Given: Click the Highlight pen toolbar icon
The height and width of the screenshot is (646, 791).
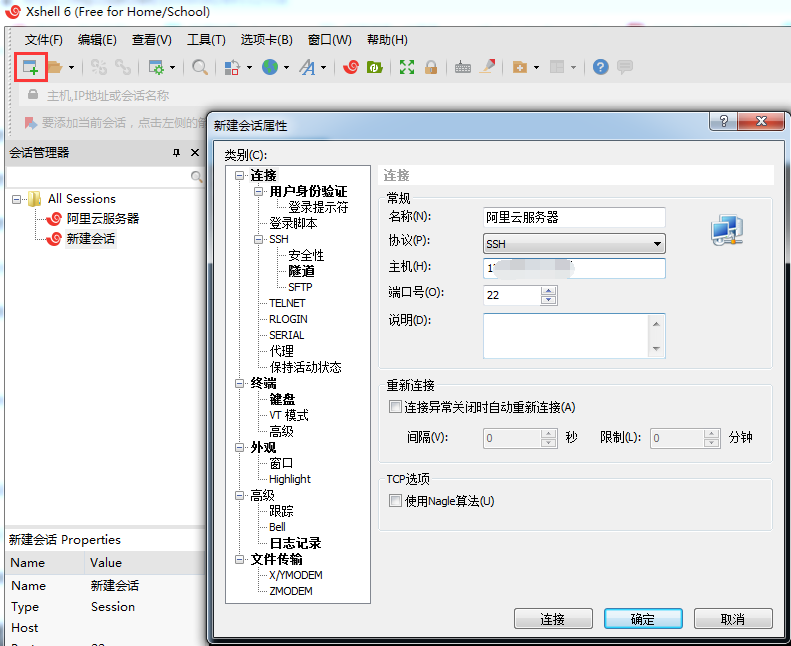Looking at the screenshot, I should coord(487,67).
